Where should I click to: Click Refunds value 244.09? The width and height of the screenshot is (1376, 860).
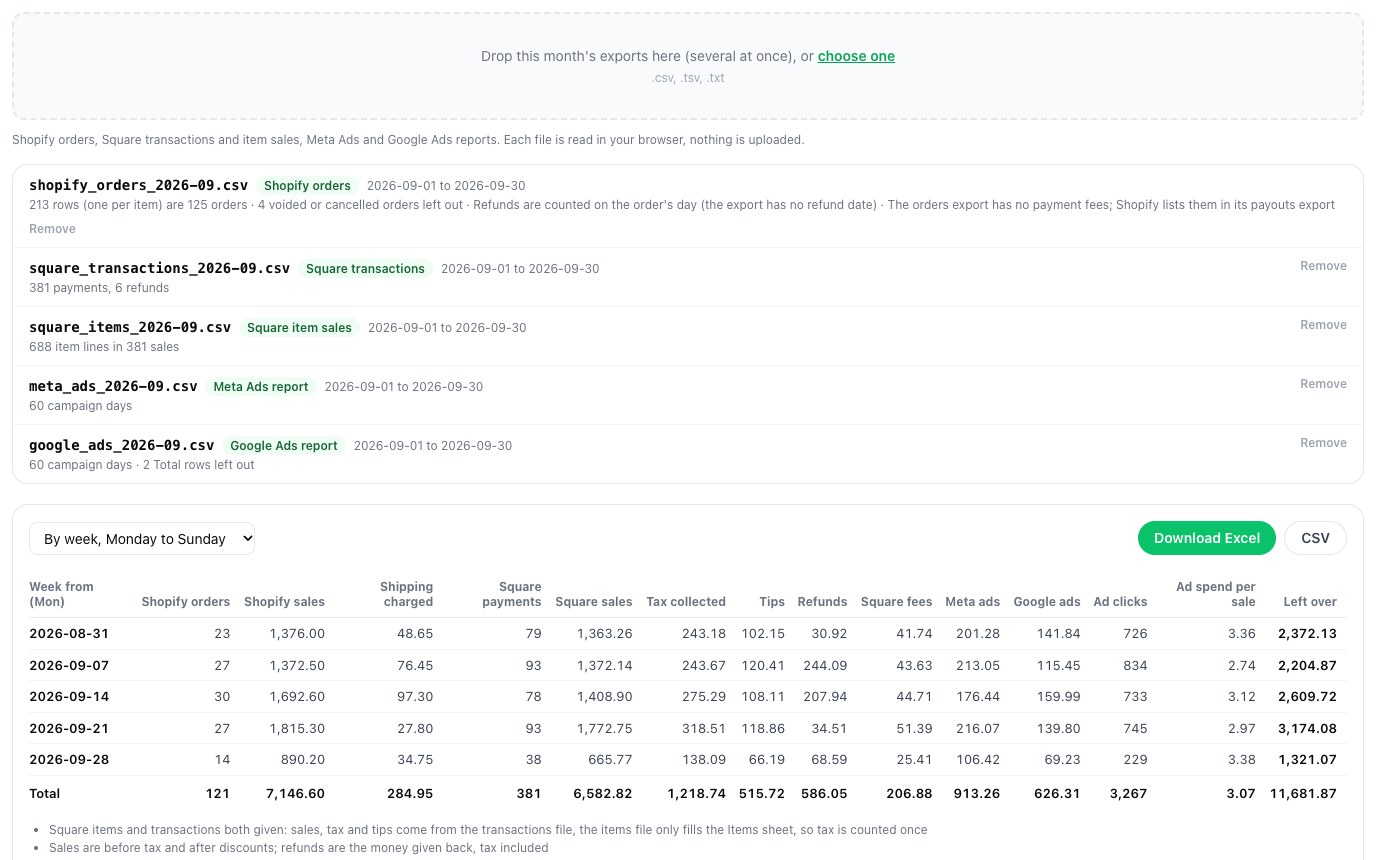click(826, 666)
